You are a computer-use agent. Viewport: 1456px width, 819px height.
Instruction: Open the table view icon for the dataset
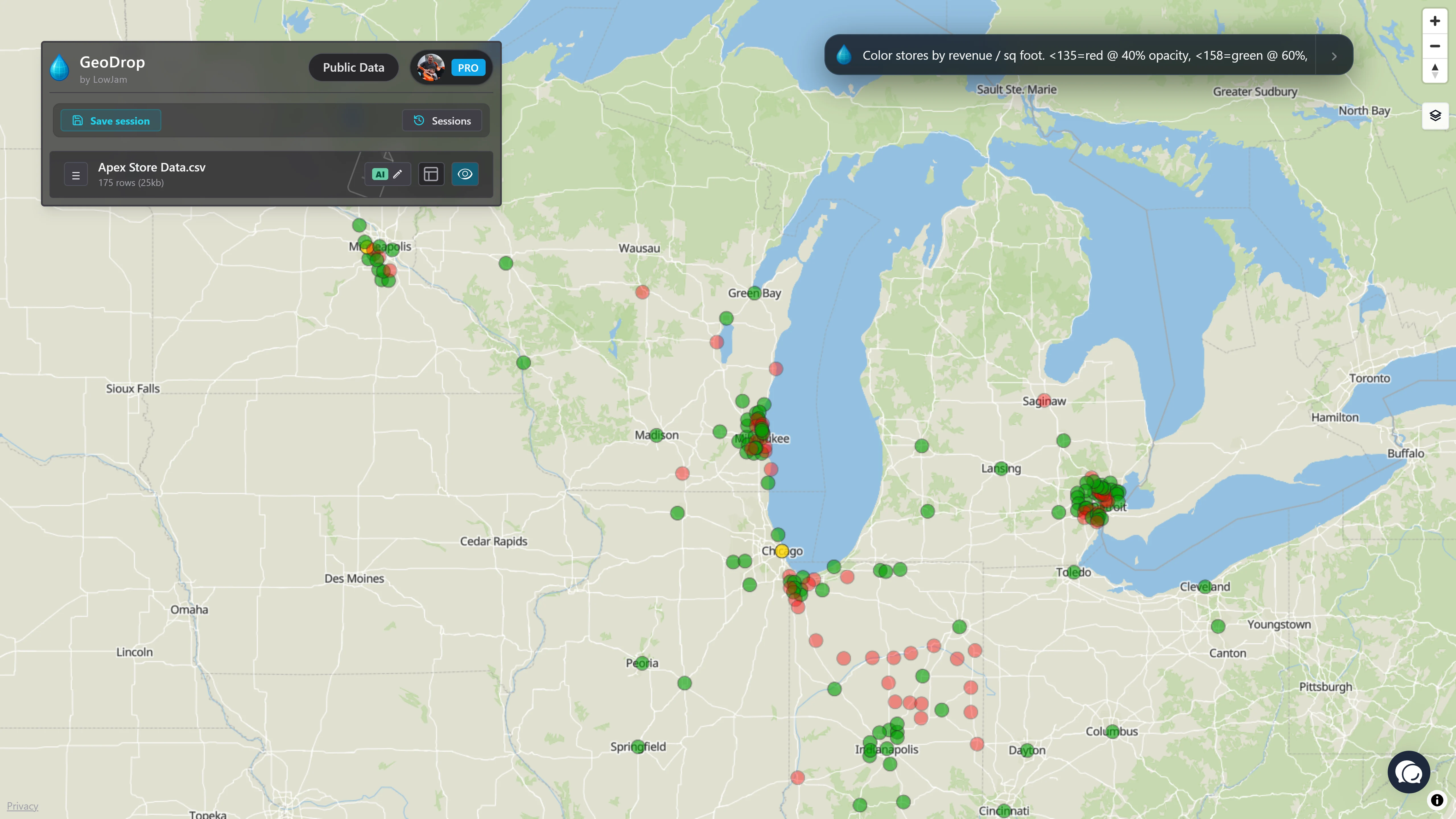click(x=431, y=174)
